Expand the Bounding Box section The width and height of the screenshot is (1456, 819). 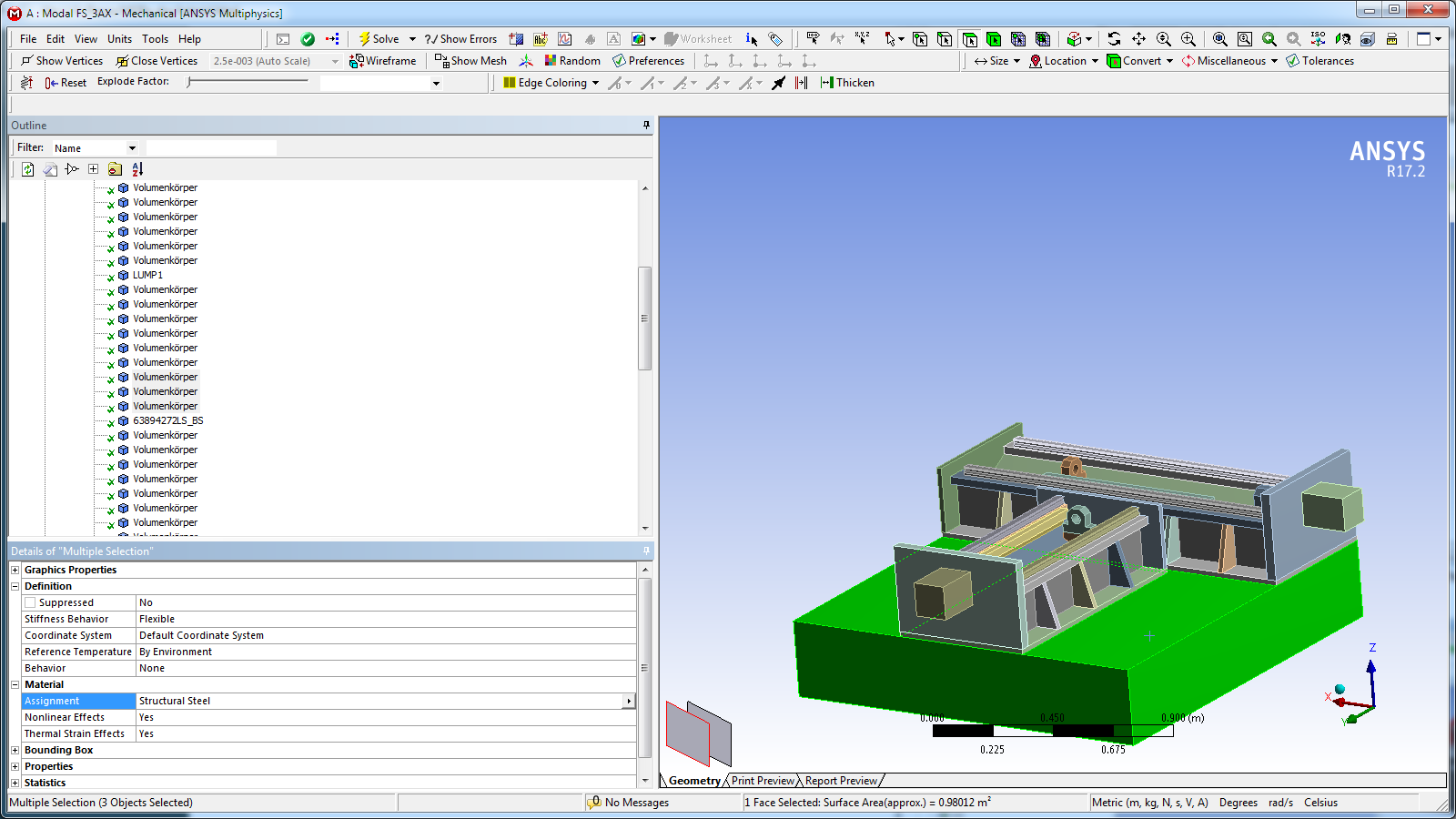15,750
